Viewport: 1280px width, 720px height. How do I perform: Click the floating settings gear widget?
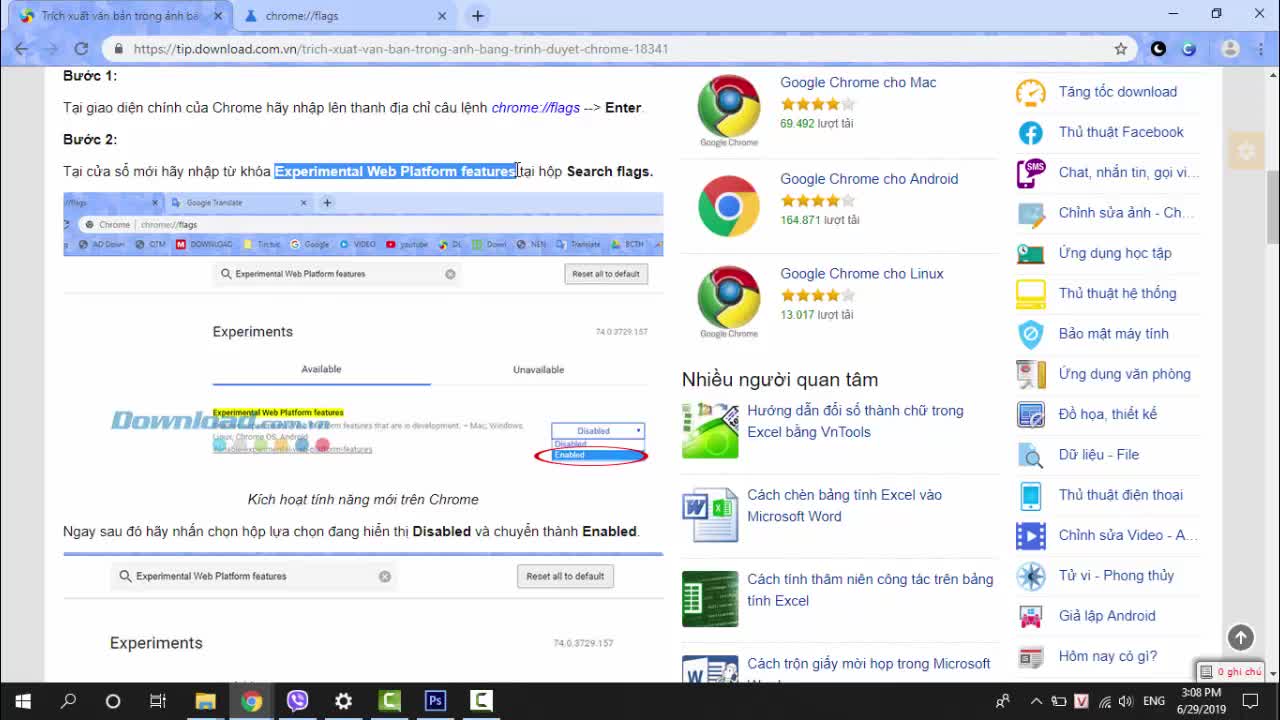[x=1245, y=151]
